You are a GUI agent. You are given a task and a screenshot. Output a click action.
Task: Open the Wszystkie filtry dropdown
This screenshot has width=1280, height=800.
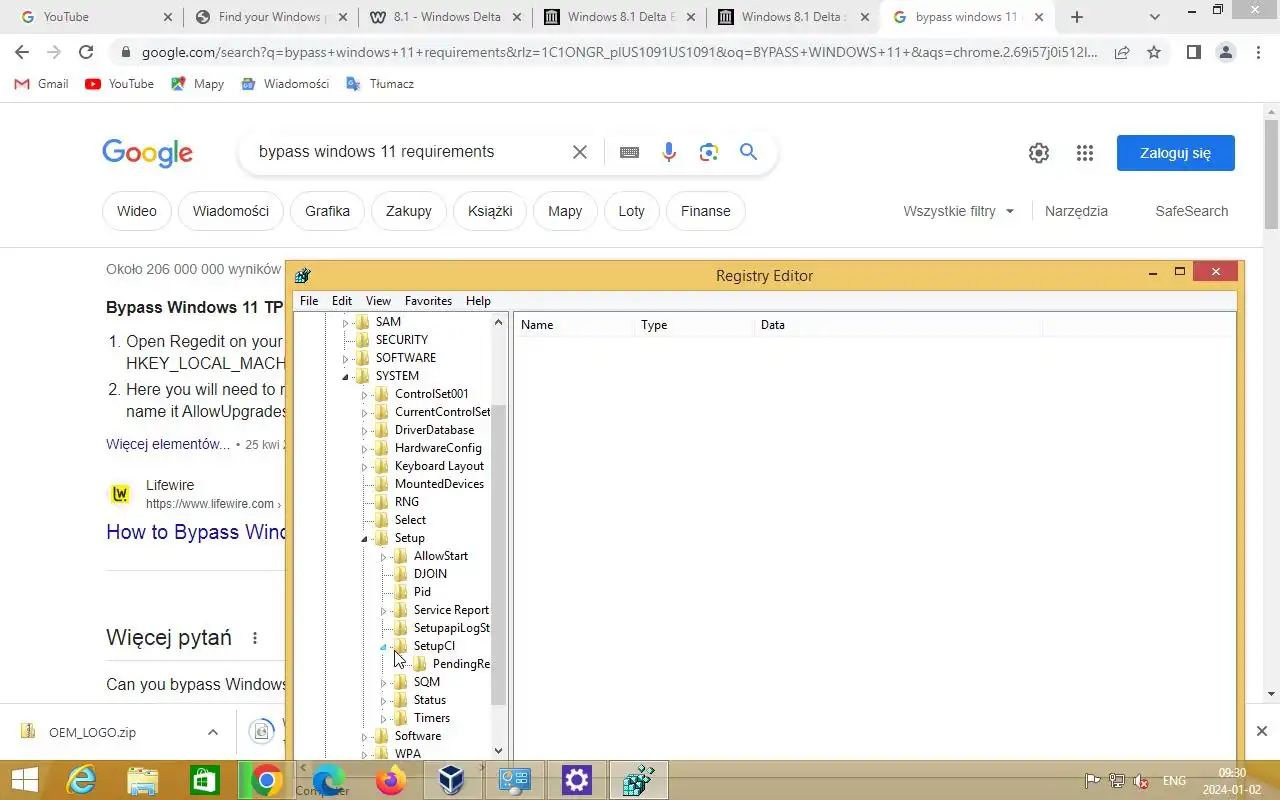(958, 211)
